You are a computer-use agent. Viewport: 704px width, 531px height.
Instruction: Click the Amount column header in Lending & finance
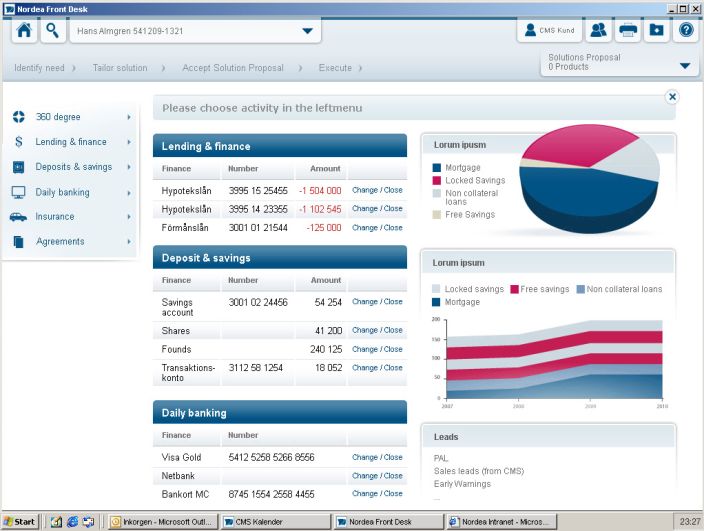[x=325, y=169]
